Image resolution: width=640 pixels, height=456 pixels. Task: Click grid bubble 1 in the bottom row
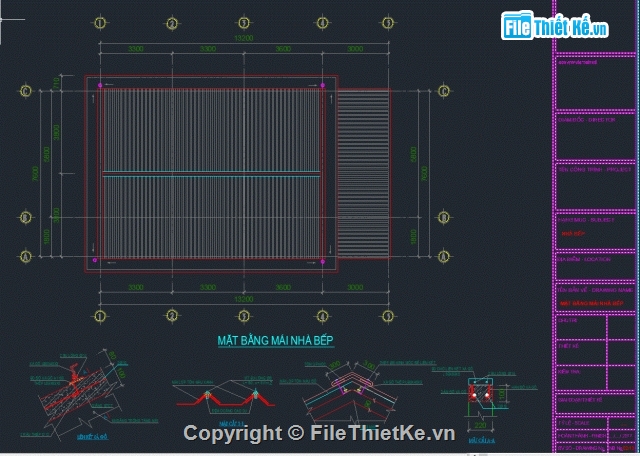pyautogui.click(x=100, y=316)
